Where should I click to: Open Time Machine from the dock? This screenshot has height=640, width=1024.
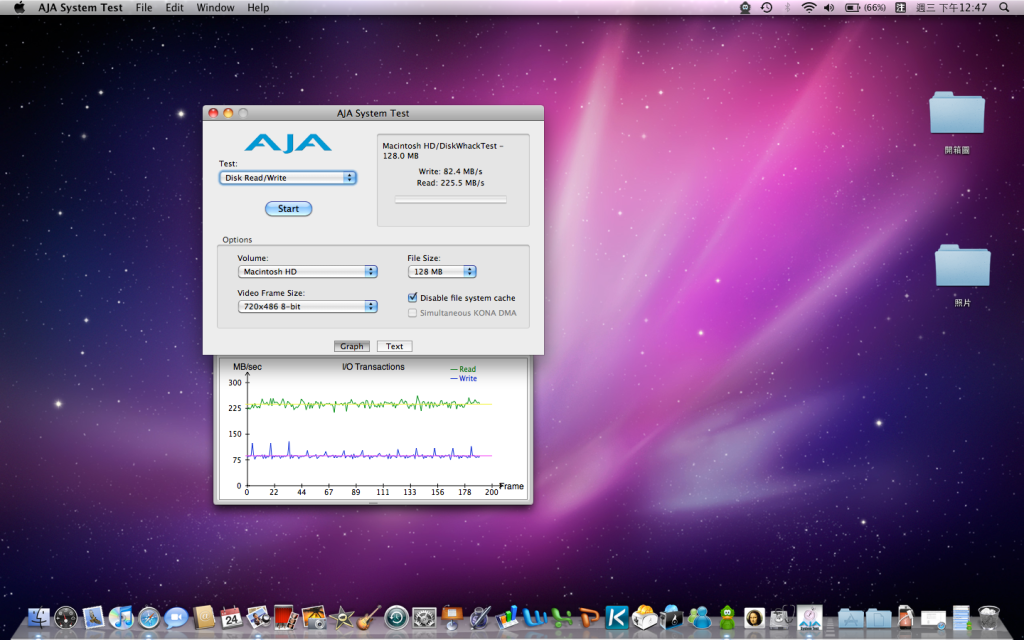[396, 616]
